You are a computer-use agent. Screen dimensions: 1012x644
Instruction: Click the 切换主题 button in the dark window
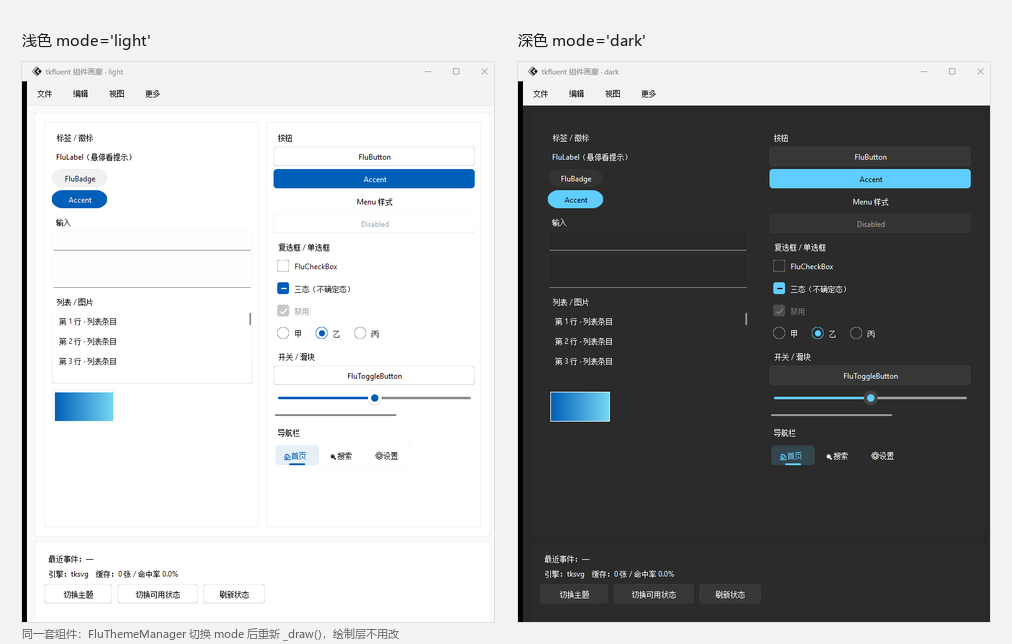574,594
